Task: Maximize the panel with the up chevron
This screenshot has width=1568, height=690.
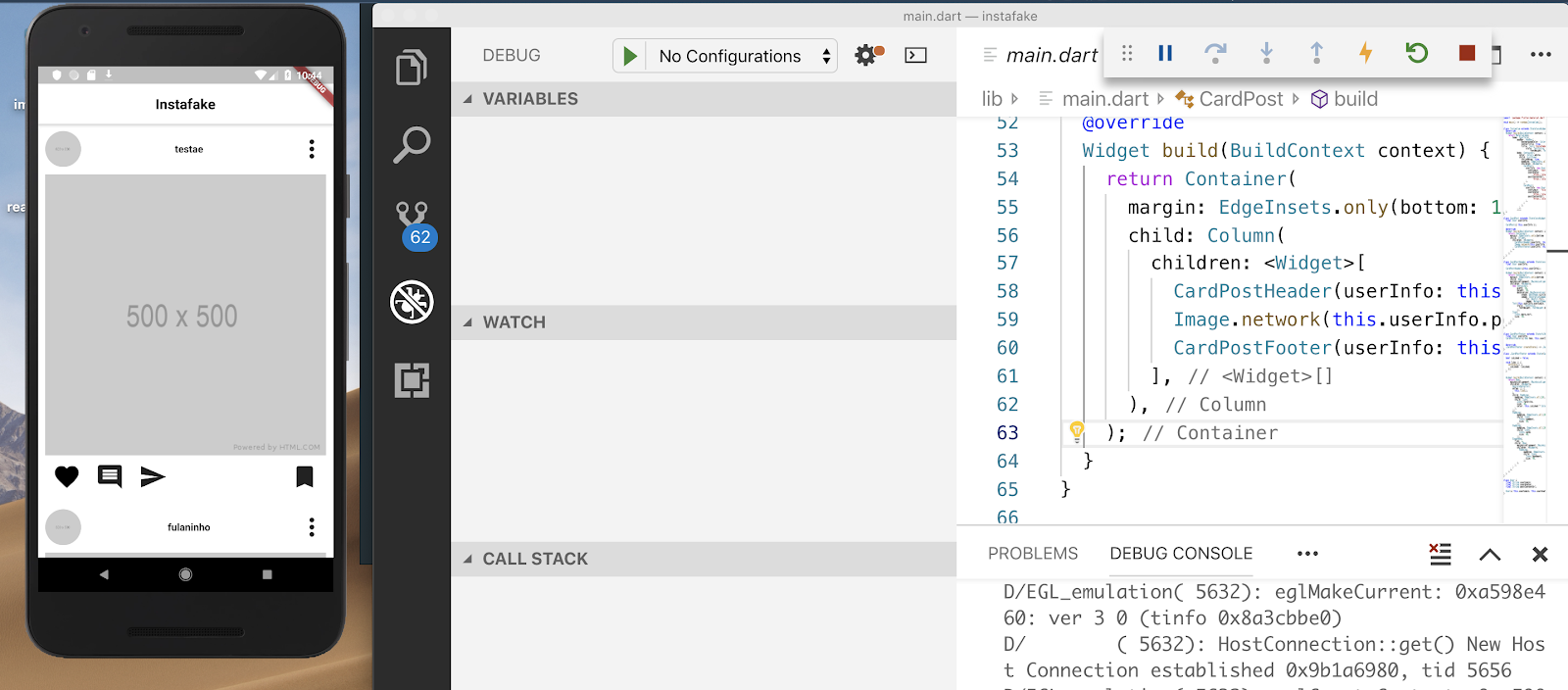Action: (x=1490, y=555)
